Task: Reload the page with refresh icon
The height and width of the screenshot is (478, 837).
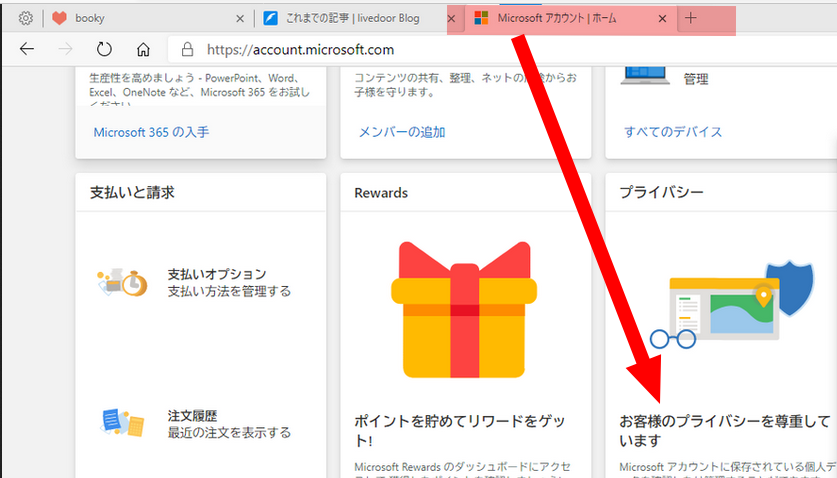Action: [104, 49]
